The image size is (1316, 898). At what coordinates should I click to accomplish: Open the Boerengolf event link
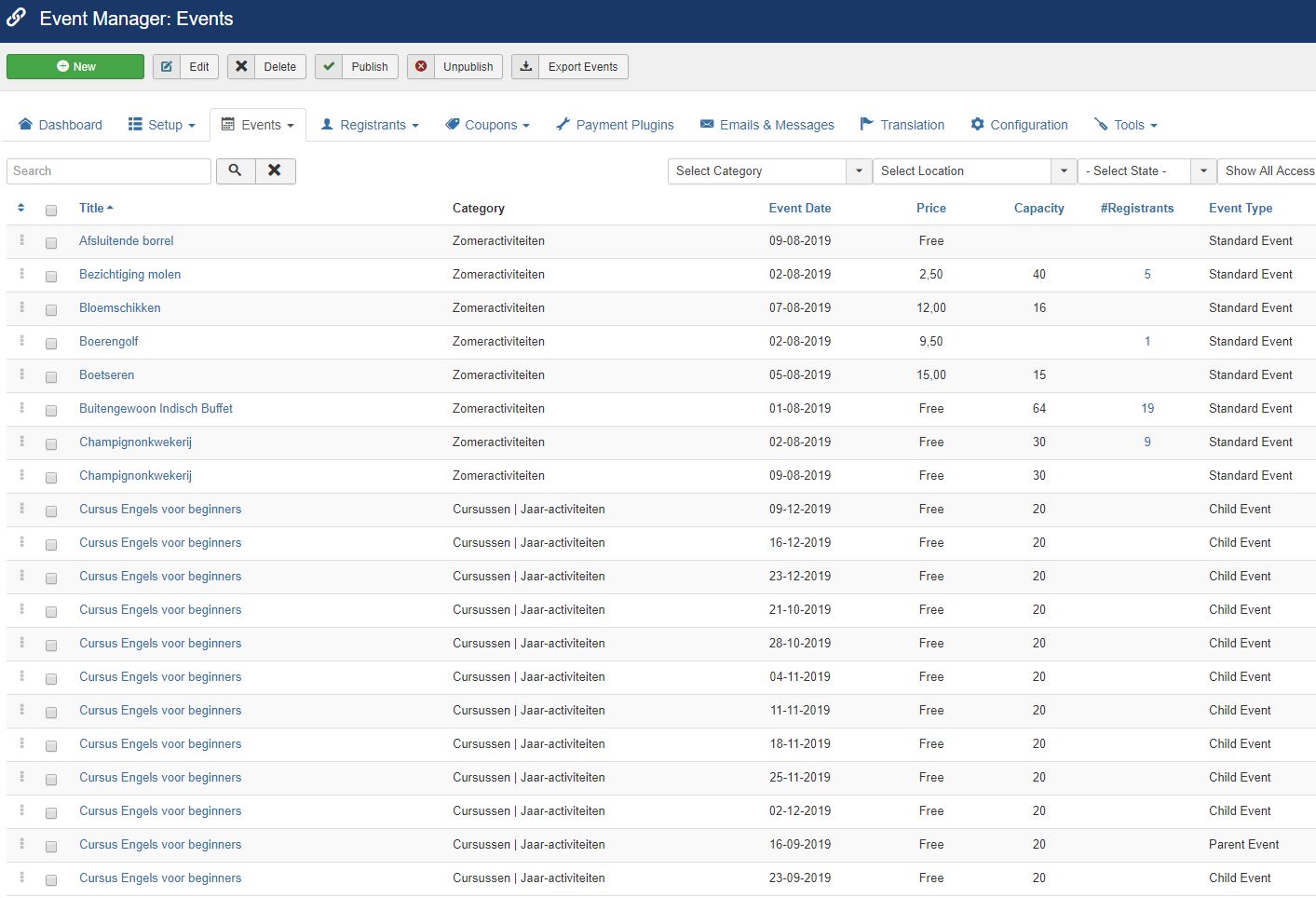[109, 342]
